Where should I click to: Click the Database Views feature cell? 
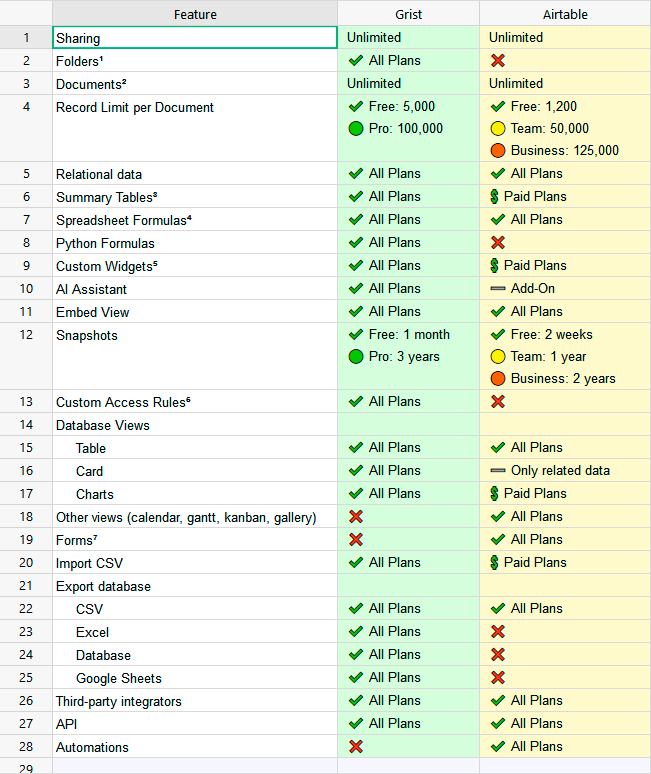[x=195, y=425]
